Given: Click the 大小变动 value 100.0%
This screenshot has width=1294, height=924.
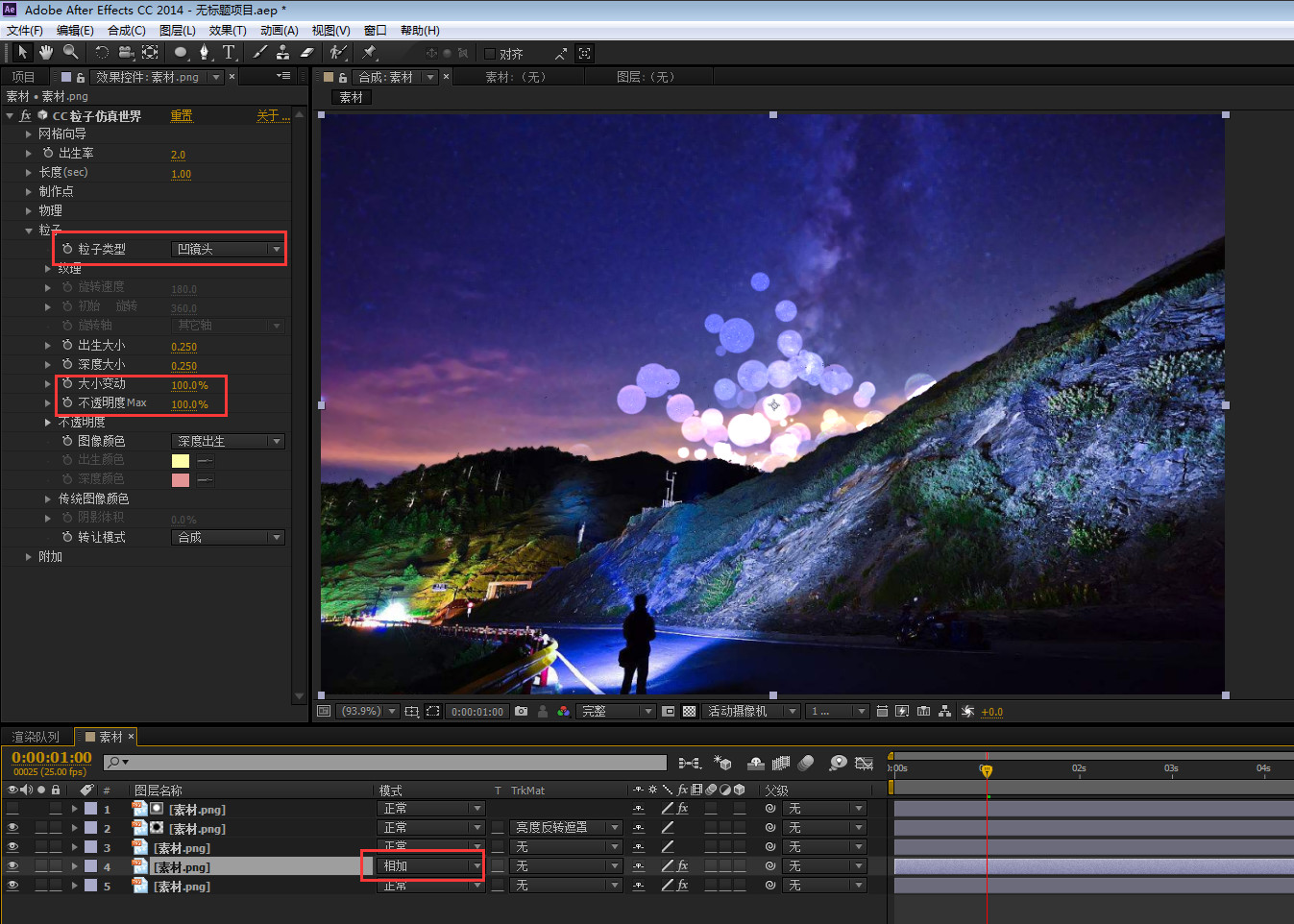Looking at the screenshot, I should pos(189,385).
